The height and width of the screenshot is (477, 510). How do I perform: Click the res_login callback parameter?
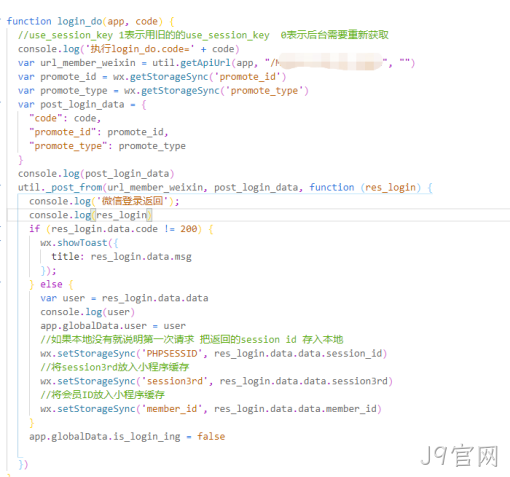(x=390, y=187)
